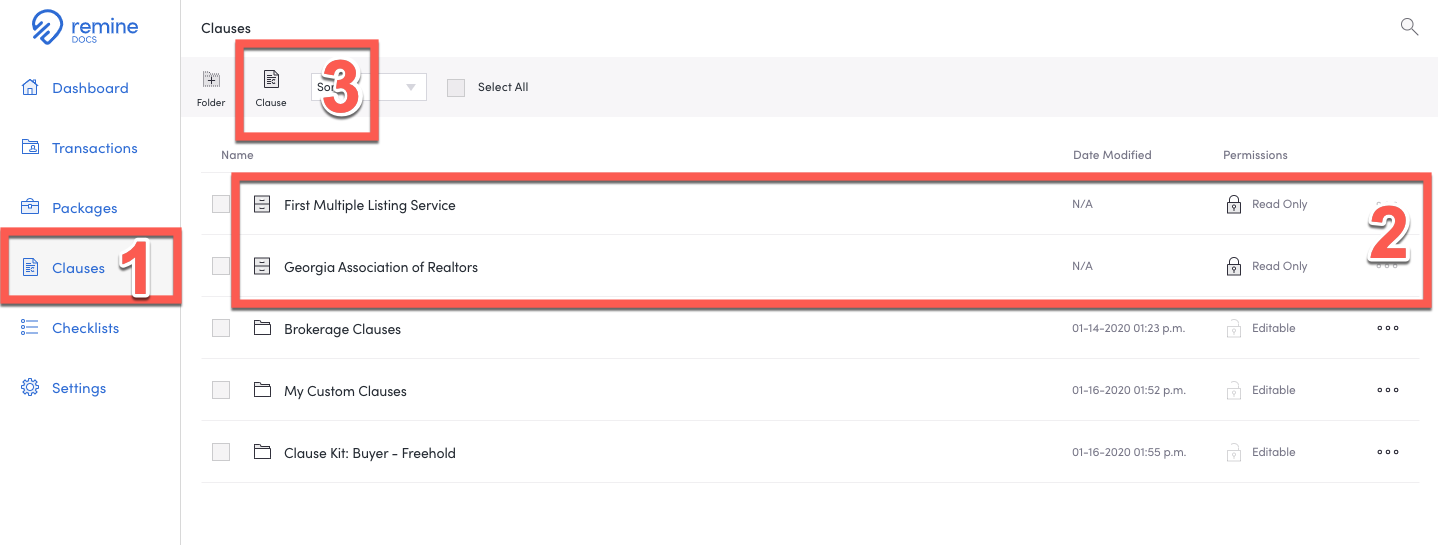Screen dimensions: 1438x545
Task: Click the My Custom Clauses folder icon
Action: [262, 390]
